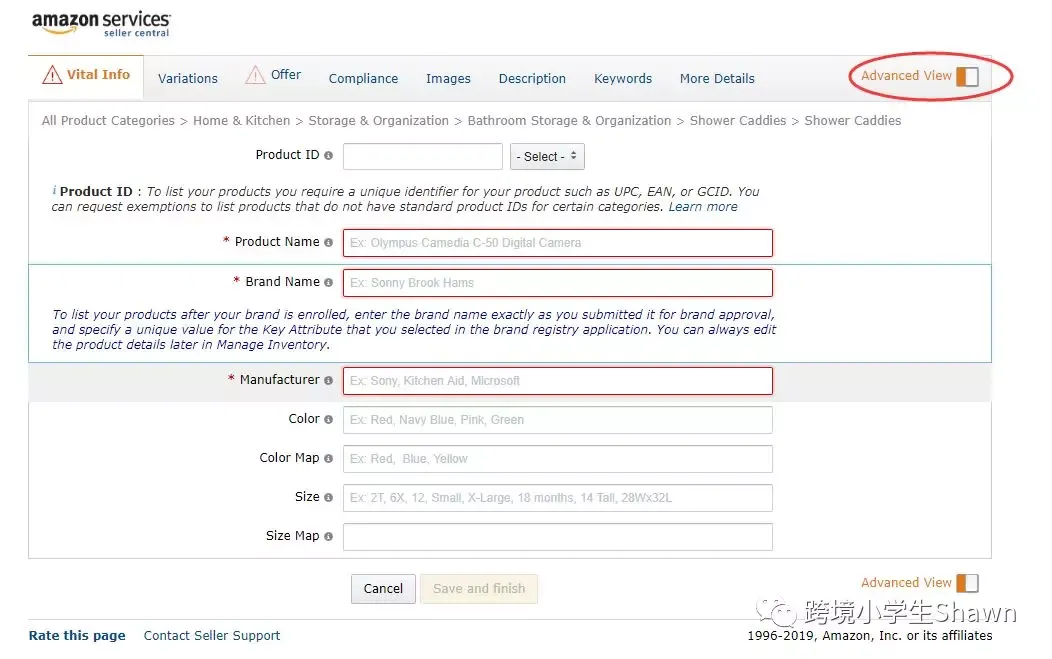Go to the Images tab
Image resolution: width=1052 pixels, height=659 pixels.
448,79
